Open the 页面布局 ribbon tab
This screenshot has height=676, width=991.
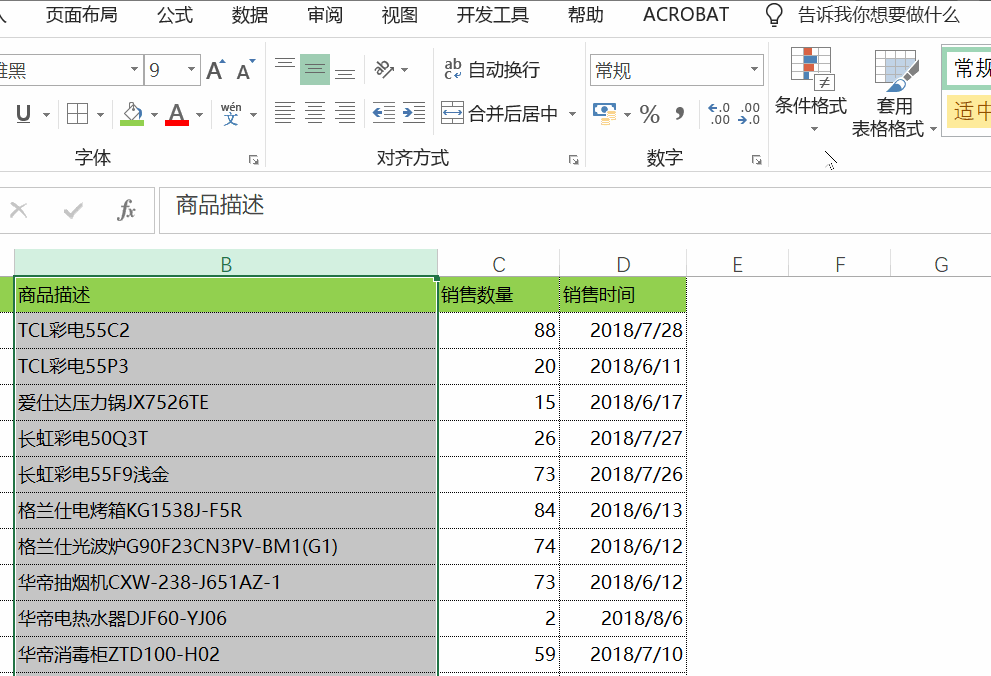click(x=82, y=15)
